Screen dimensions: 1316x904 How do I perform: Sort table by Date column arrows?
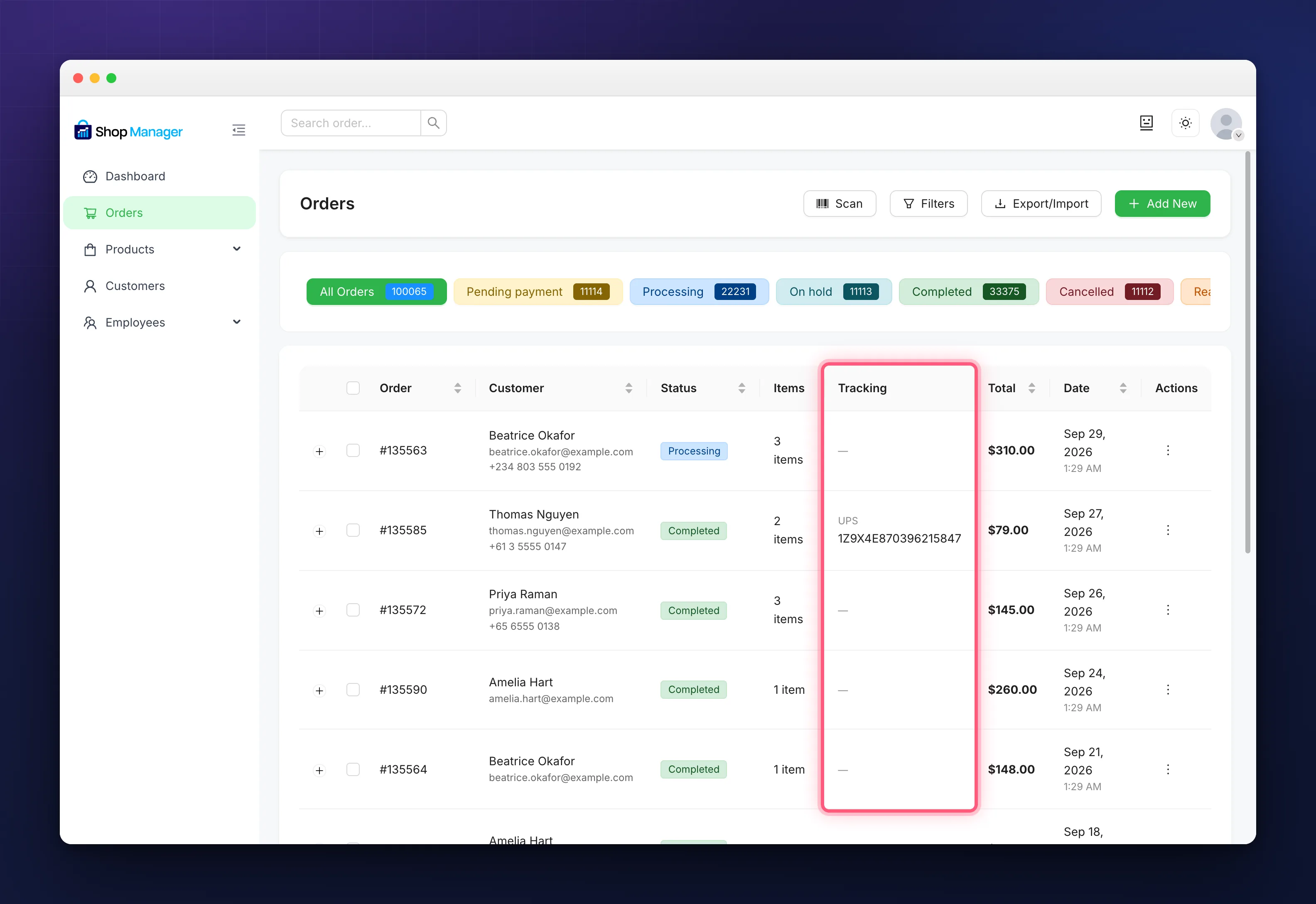coord(1123,388)
